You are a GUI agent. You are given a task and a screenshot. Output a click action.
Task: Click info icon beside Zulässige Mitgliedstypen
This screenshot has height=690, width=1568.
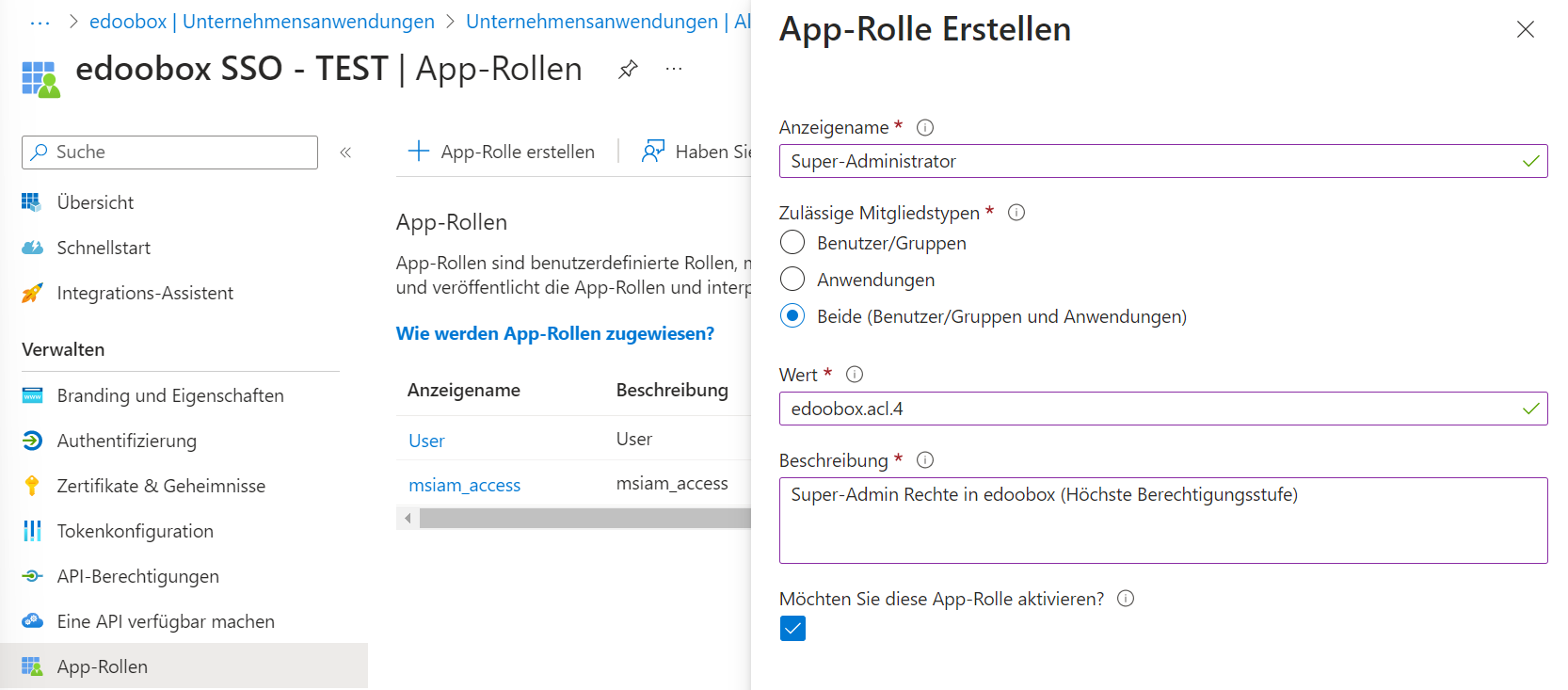pyautogui.click(x=1016, y=213)
